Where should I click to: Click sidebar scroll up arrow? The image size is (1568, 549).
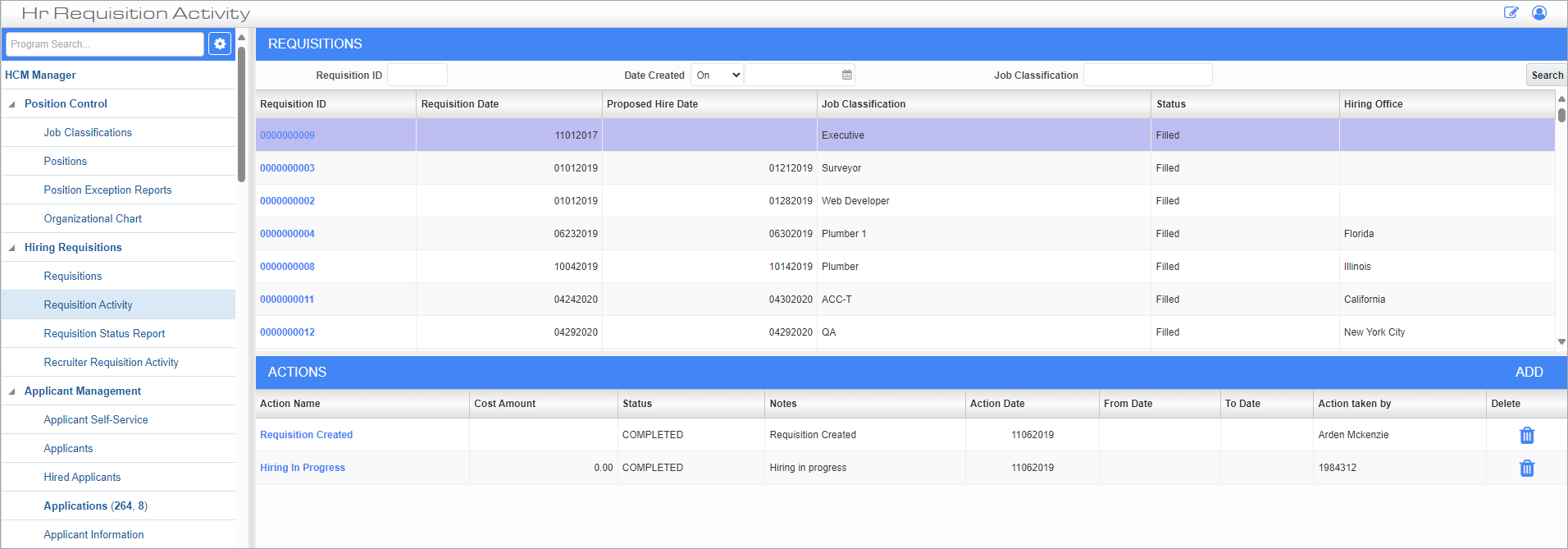[242, 38]
